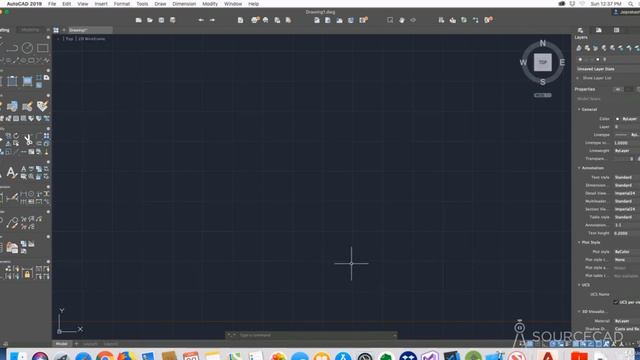Click the 2D Wireframe visual style label
The height and width of the screenshot is (360, 640).
point(91,39)
